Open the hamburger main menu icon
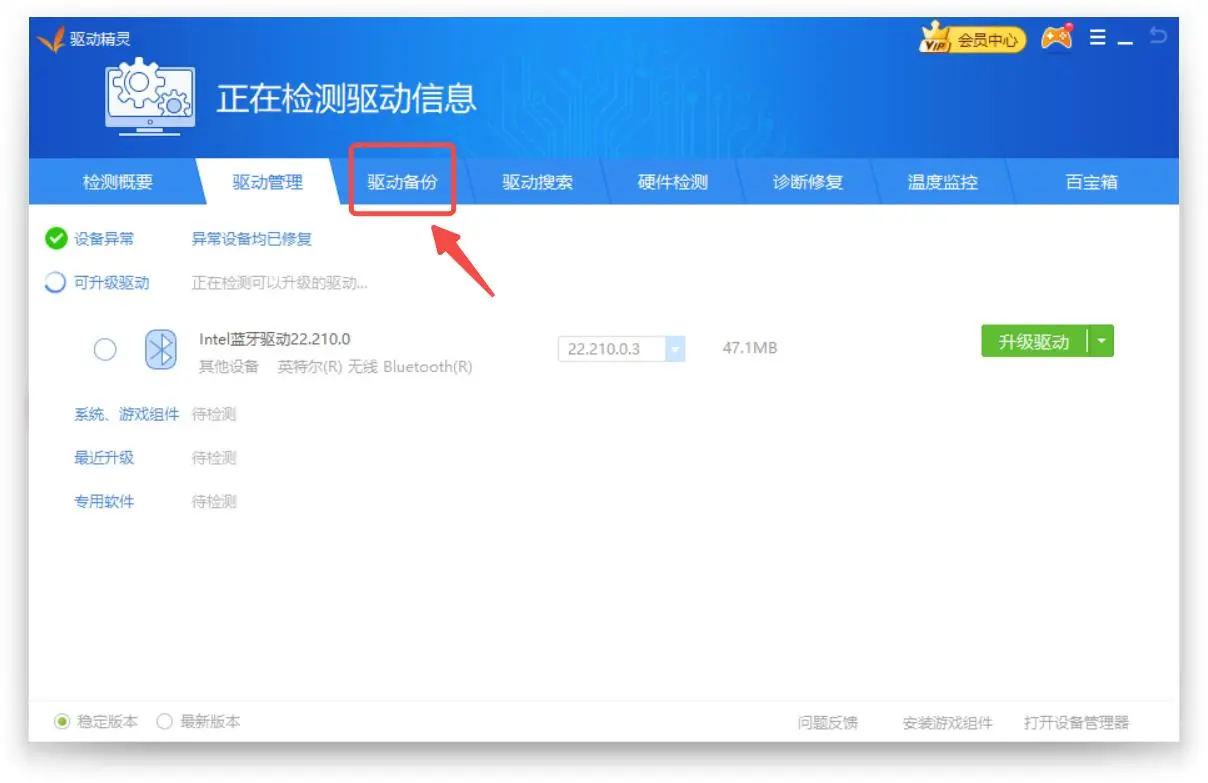 [1097, 38]
